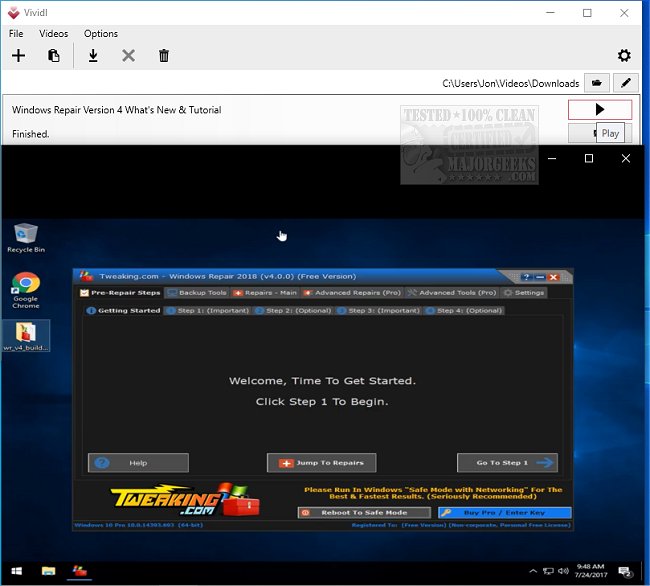Image resolution: width=650 pixels, height=586 pixels.
Task: Click the Tweaking.com logo
Action: pos(185,500)
